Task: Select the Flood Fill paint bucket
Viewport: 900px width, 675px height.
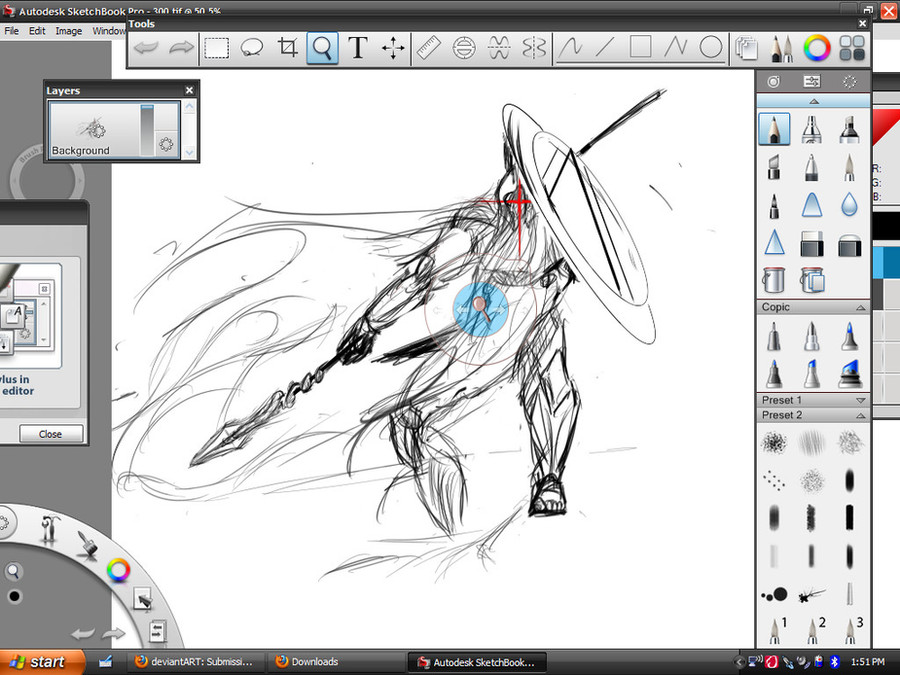Action: tap(773, 280)
